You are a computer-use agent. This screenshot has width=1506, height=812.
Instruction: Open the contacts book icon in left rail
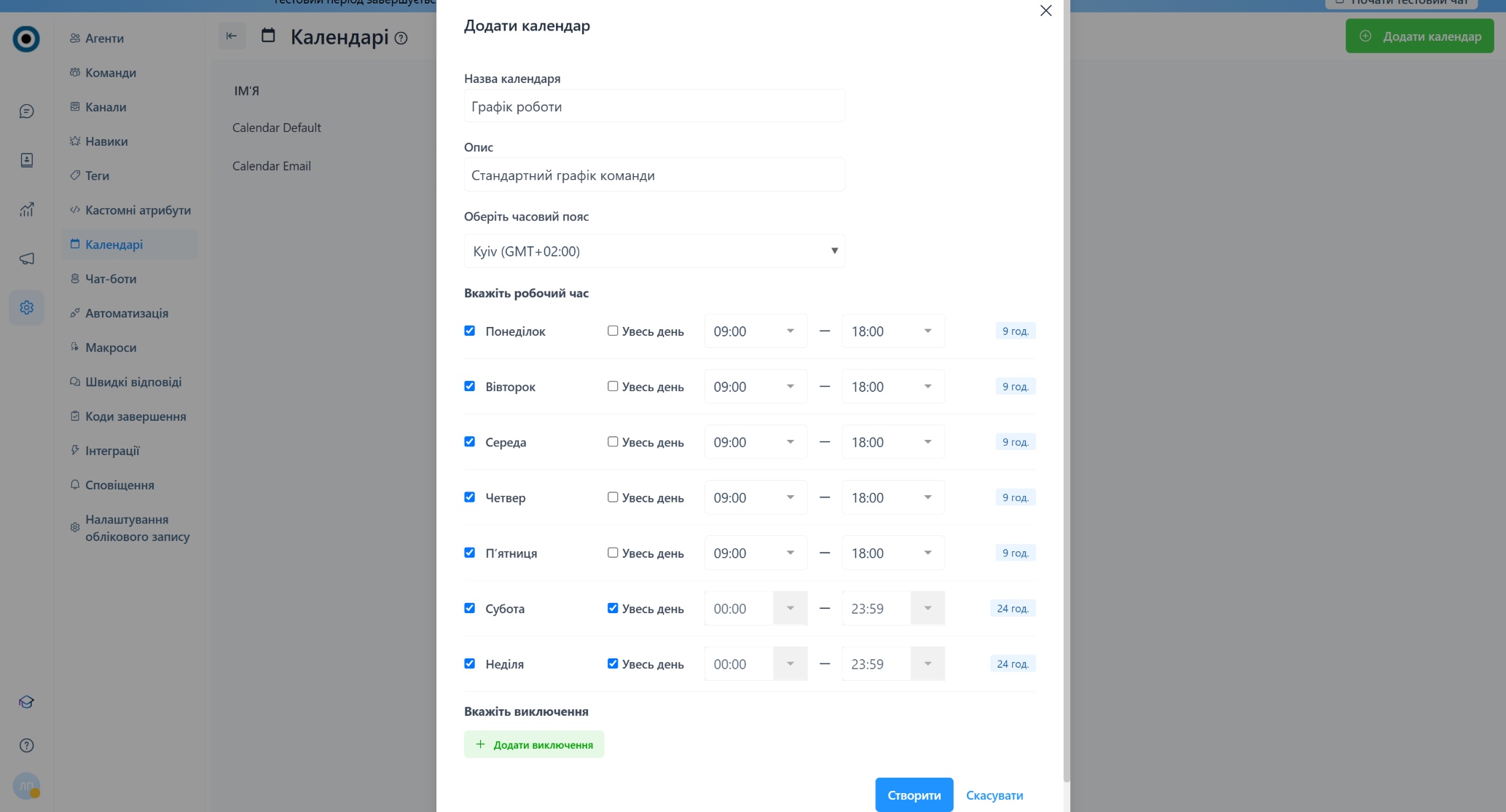click(x=26, y=160)
